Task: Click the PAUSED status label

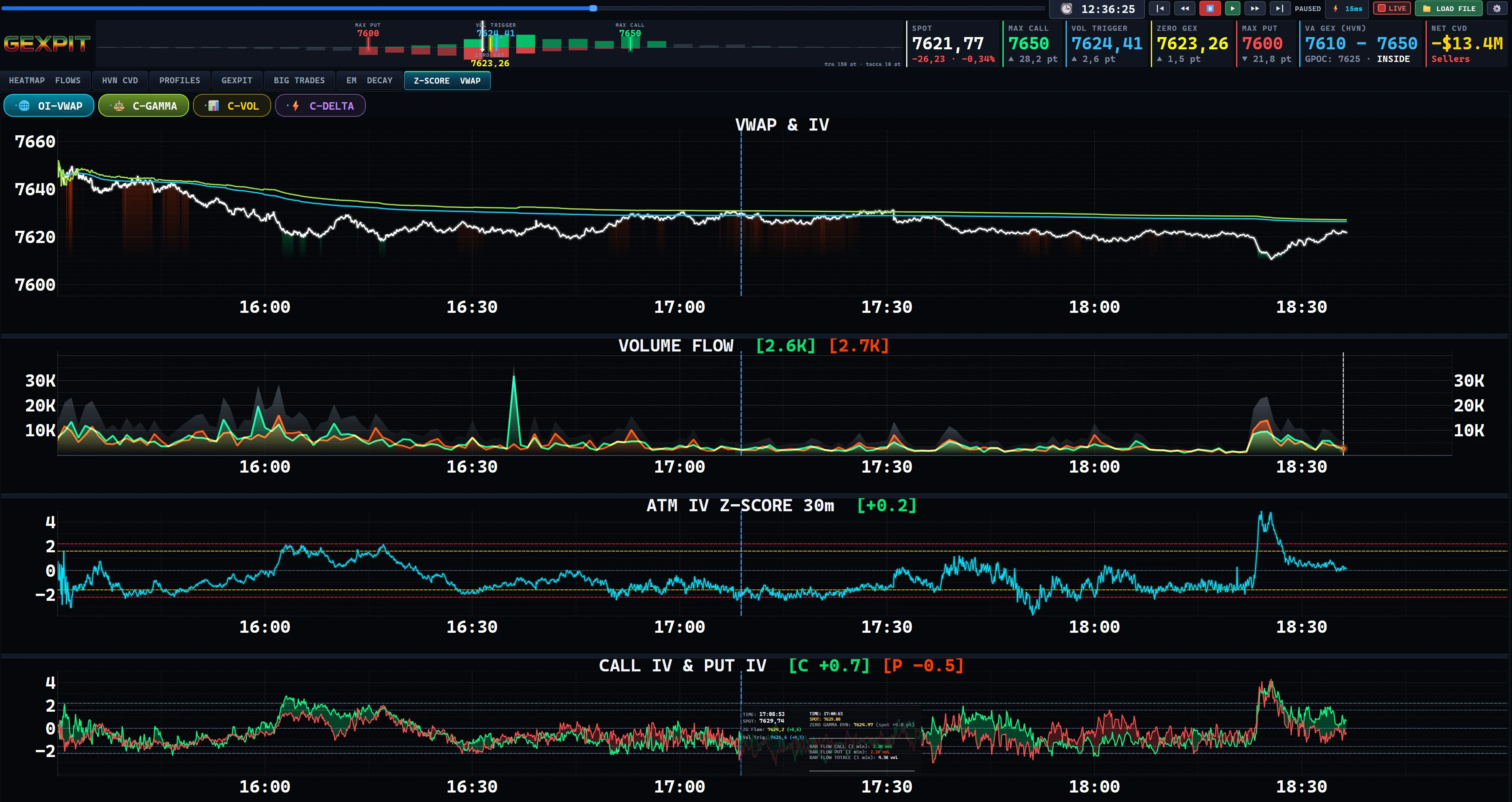Action: pos(1308,9)
